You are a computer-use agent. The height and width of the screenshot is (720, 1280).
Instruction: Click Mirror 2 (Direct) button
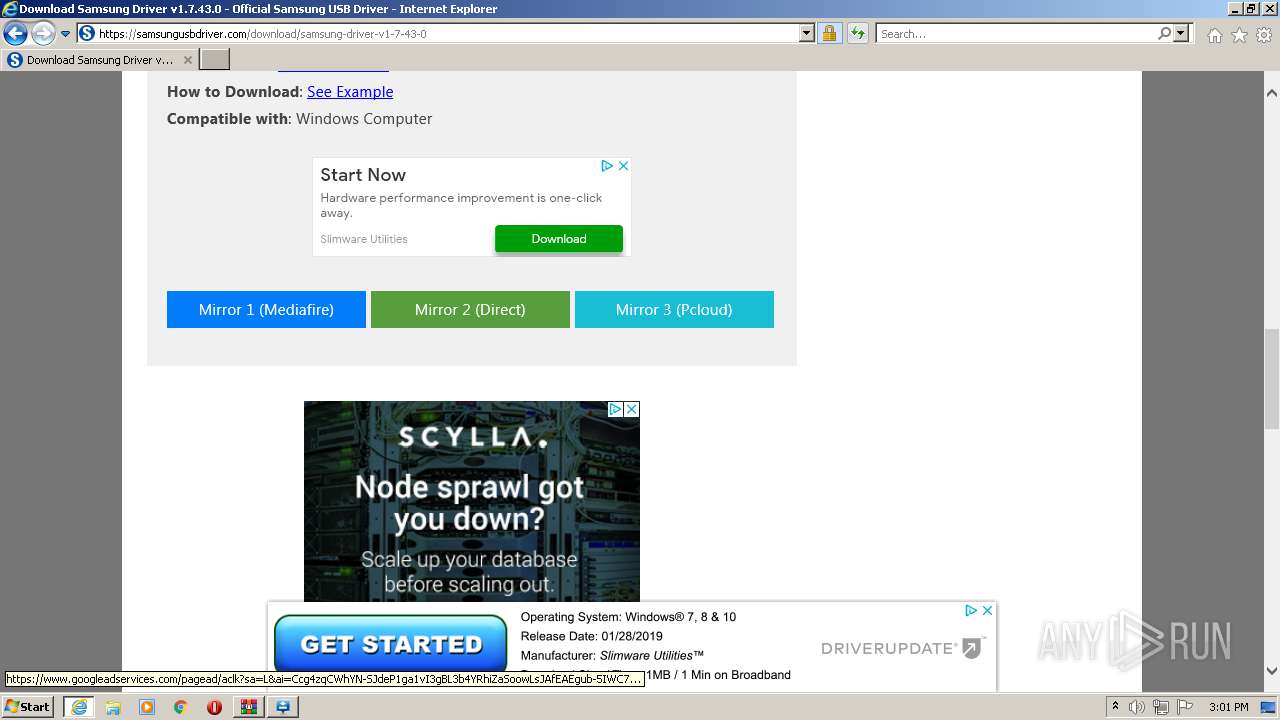tap(470, 310)
